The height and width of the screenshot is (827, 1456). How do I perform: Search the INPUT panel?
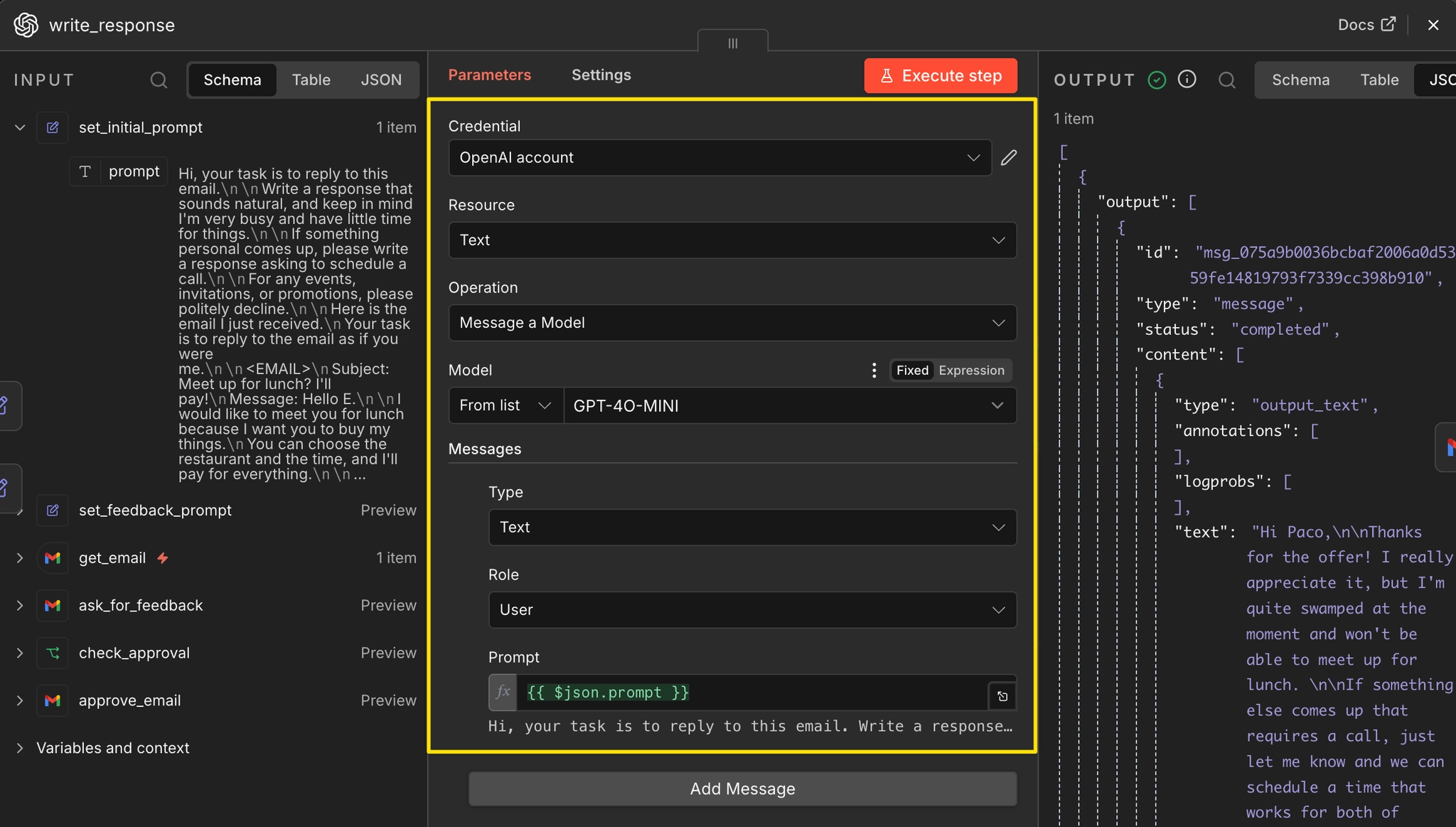159,80
